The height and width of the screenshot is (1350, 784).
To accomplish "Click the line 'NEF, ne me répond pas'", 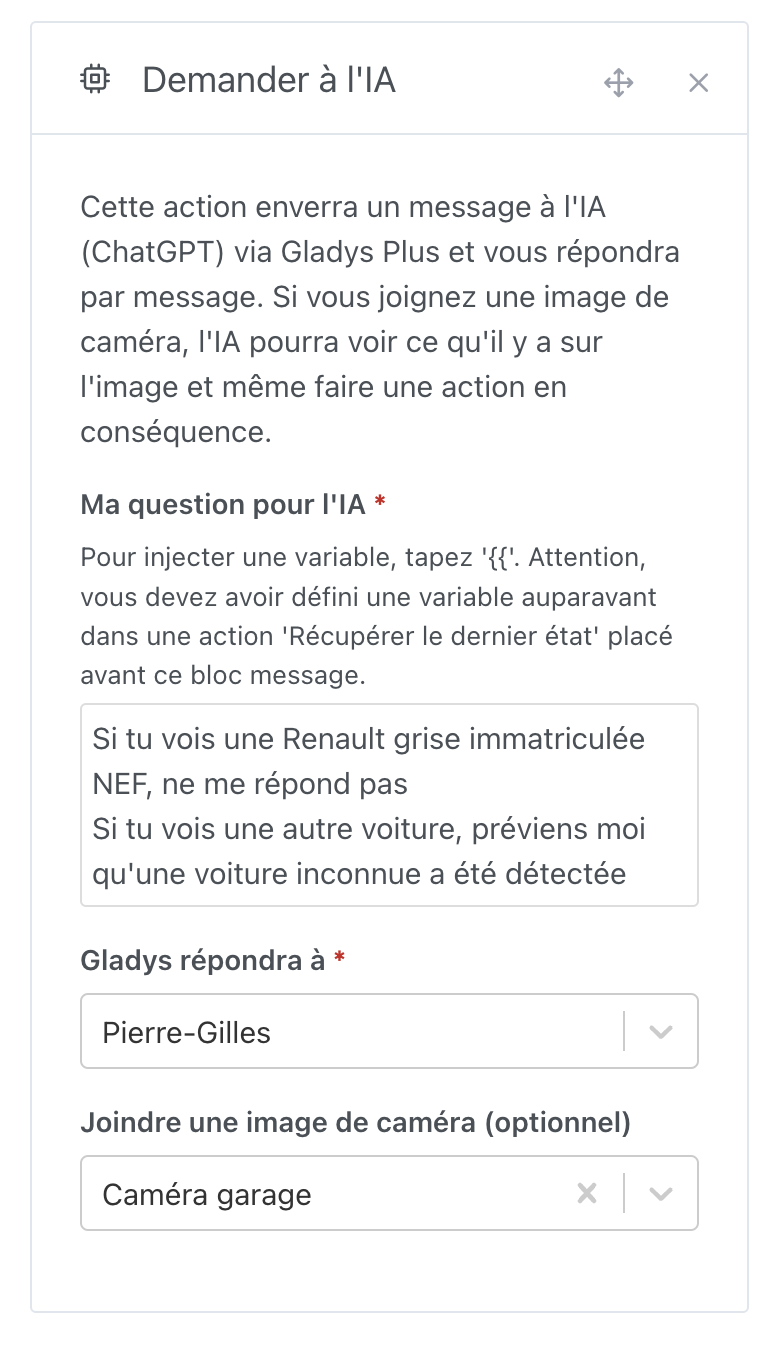I will [250, 784].
